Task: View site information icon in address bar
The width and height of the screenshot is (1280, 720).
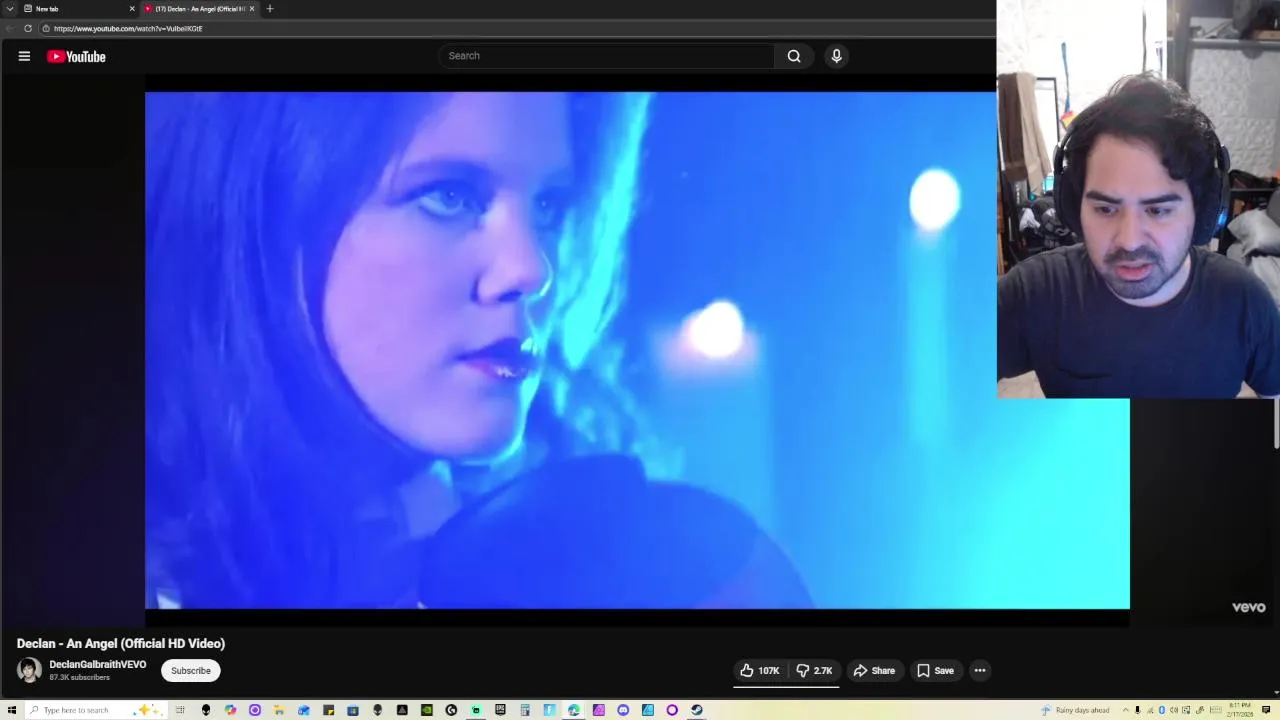Action: point(45,29)
